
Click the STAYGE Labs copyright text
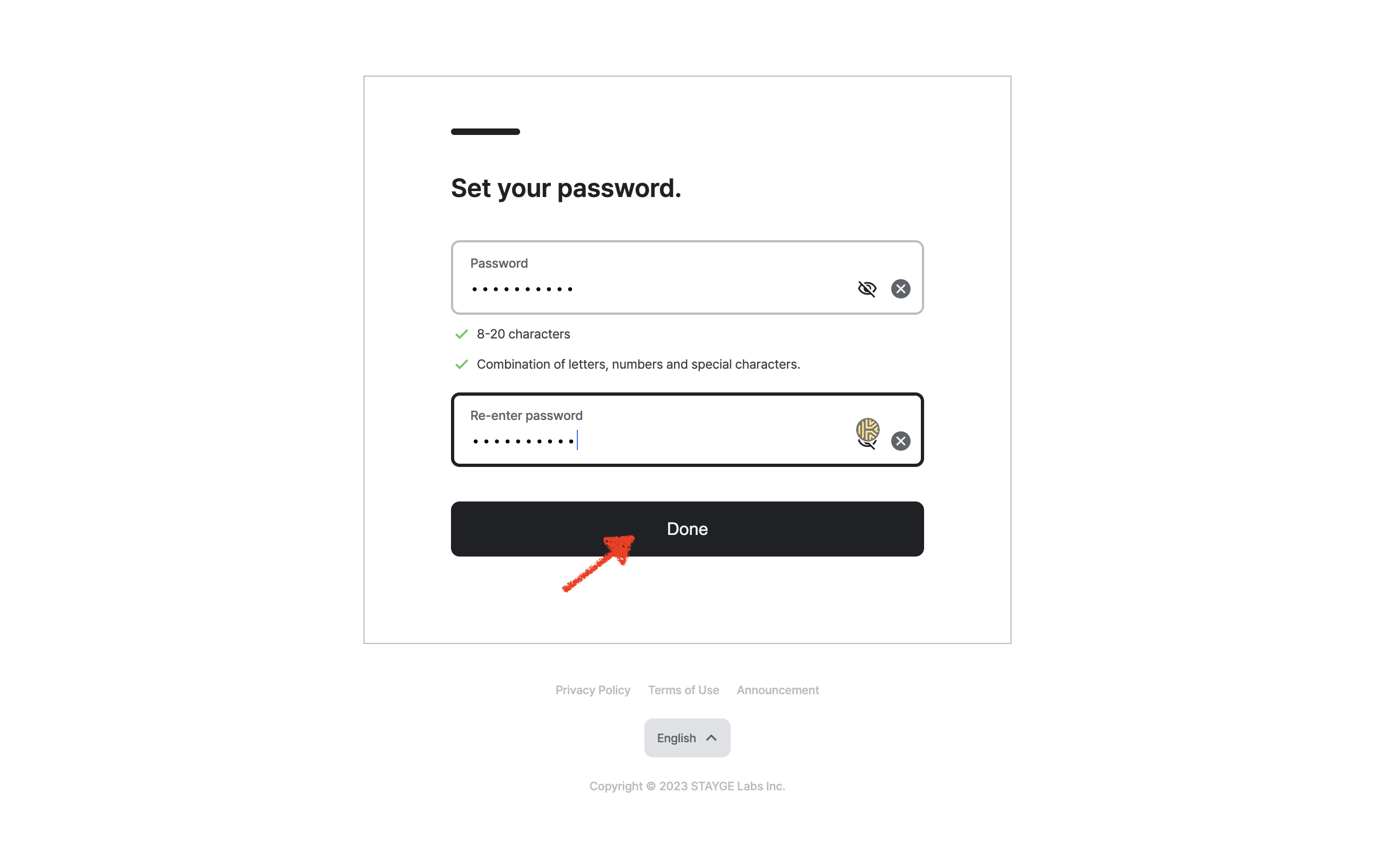tap(686, 786)
